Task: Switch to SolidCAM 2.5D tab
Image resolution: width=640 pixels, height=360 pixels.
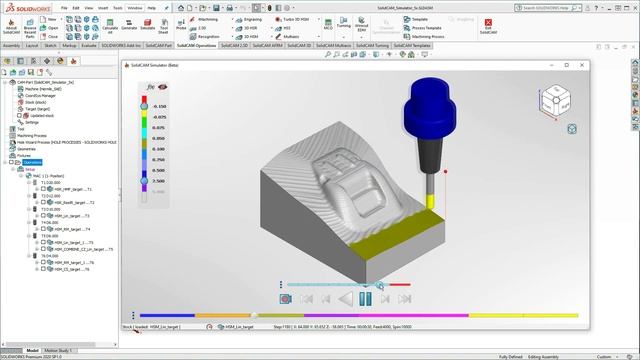Action: 234,46
